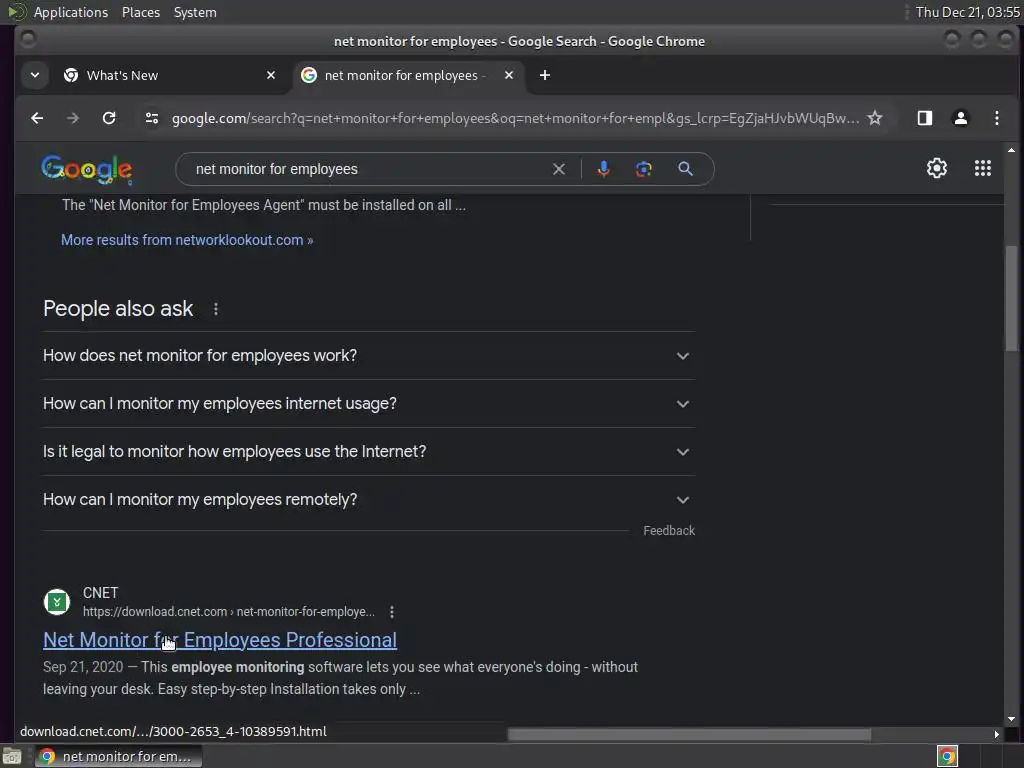1024x768 pixels.
Task: Search by voice microphone icon
Action: click(603, 169)
